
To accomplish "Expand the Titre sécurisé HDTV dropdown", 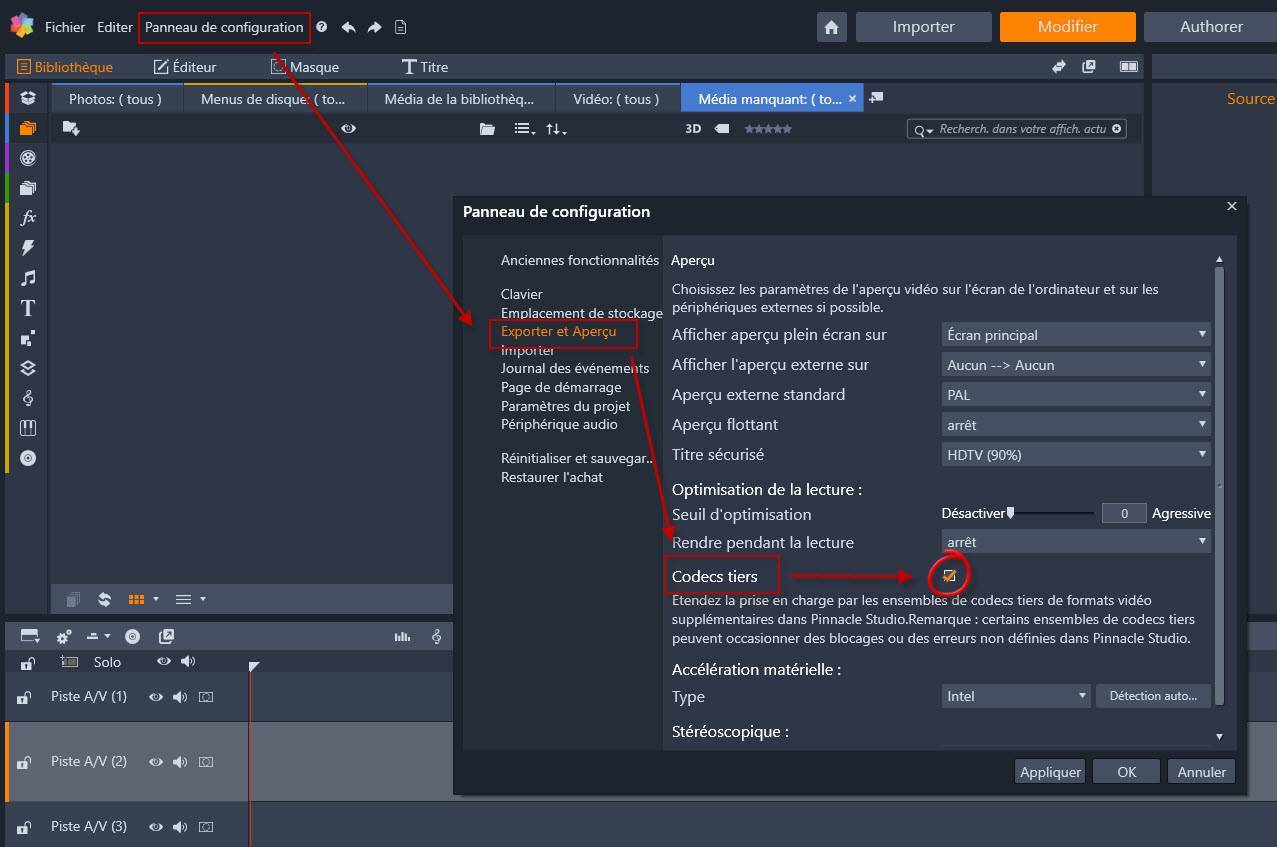I will coord(1076,455).
